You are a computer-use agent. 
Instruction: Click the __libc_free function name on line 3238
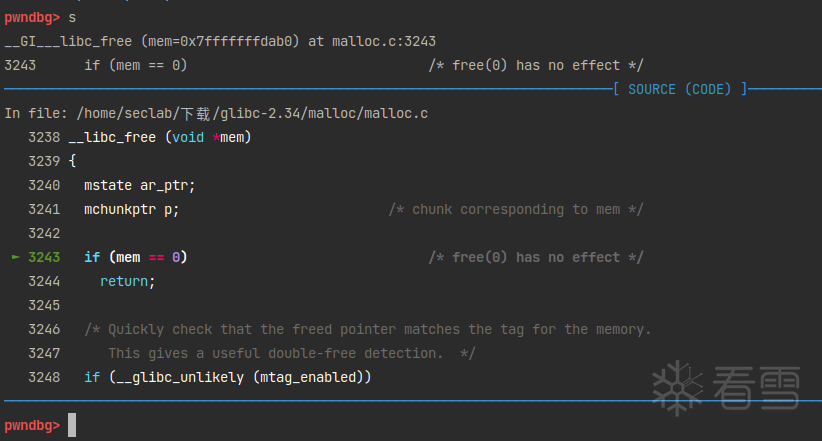112,137
